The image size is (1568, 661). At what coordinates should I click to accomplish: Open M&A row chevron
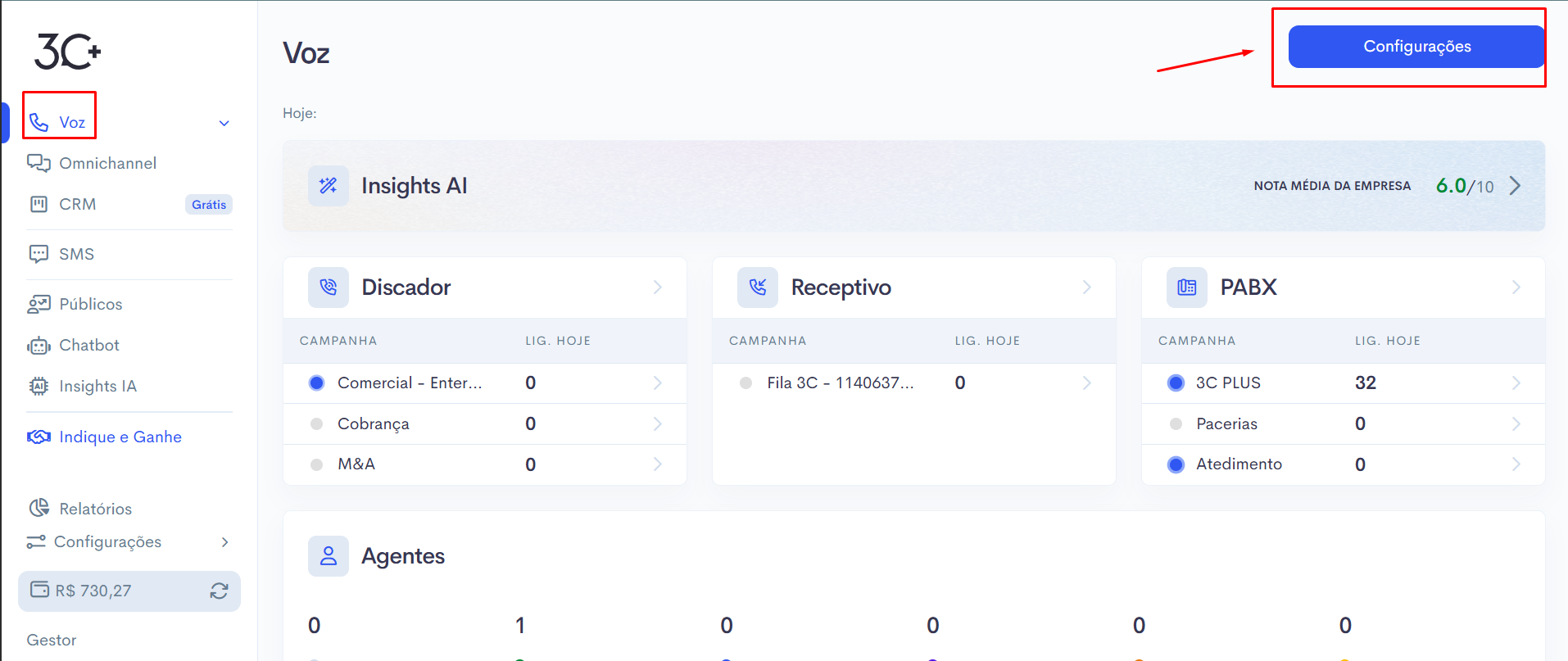tap(658, 464)
